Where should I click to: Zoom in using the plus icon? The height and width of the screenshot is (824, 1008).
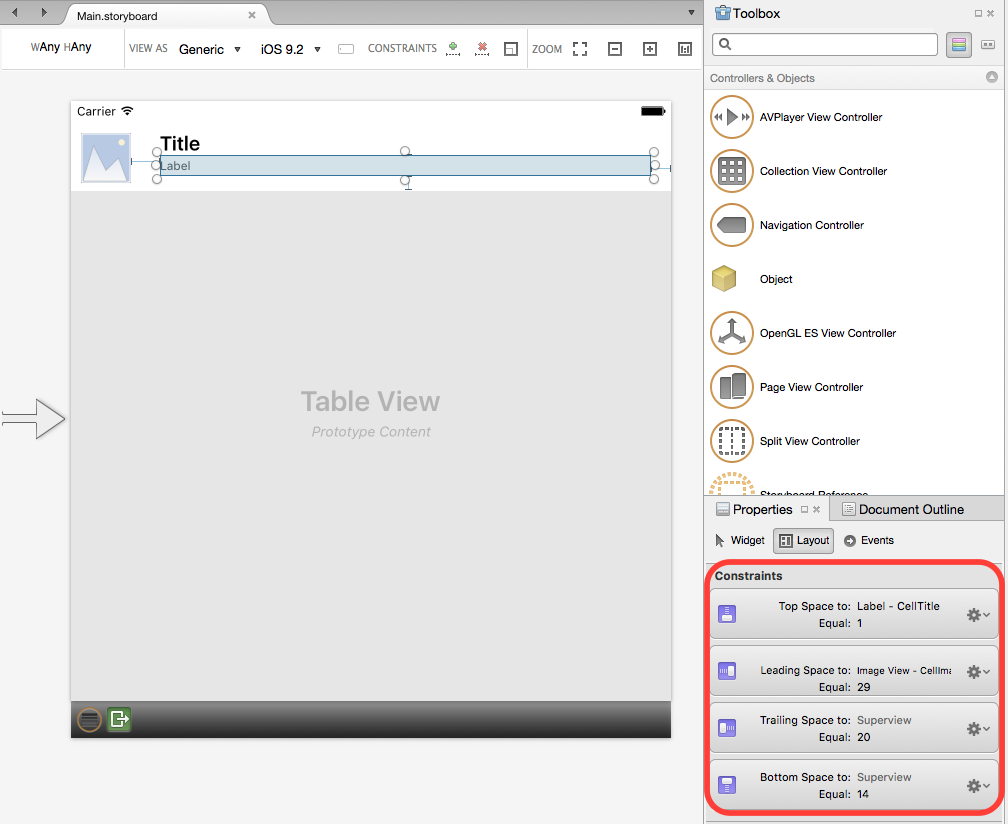click(x=650, y=49)
